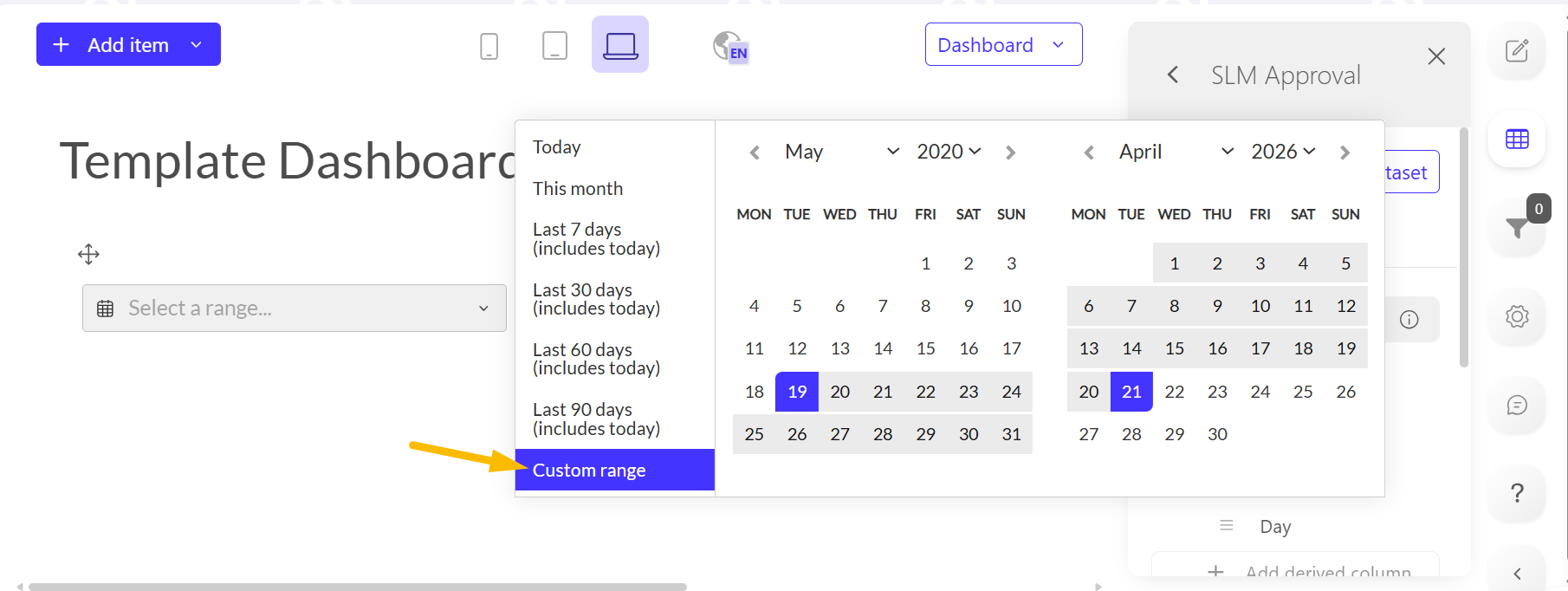Open the comments speech bubble icon
Viewport: 1568px width, 591px height.
pos(1516,405)
